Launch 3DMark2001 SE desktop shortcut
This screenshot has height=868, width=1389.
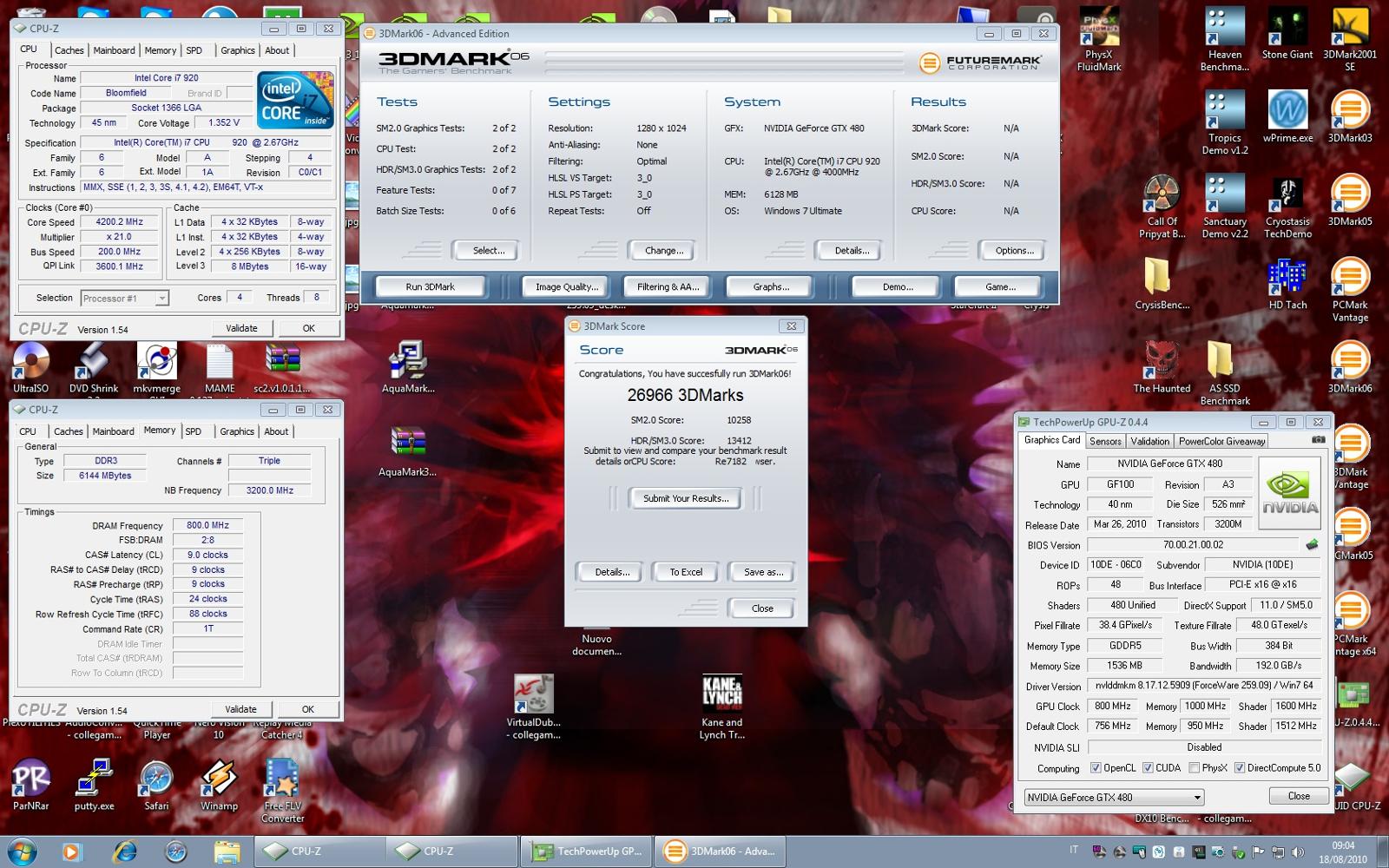coord(1350,38)
